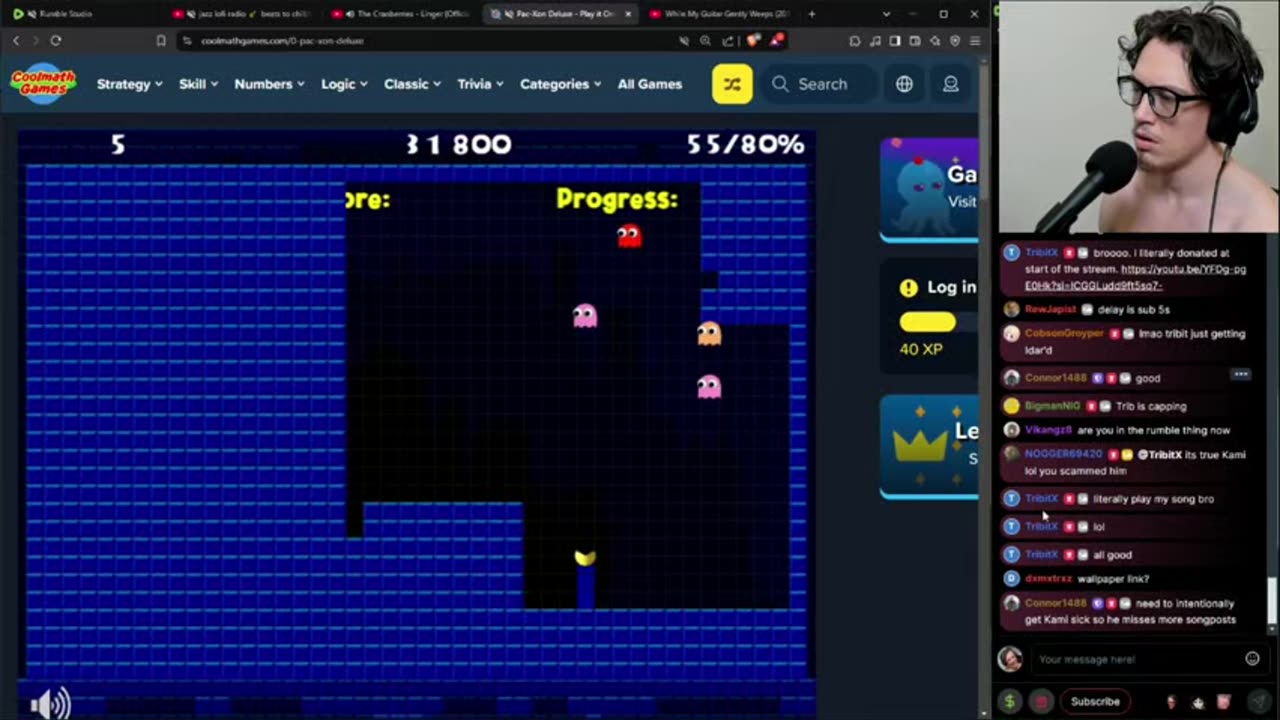Click the browser tab list chevron
This screenshot has height=720, width=1280.
click(886, 14)
